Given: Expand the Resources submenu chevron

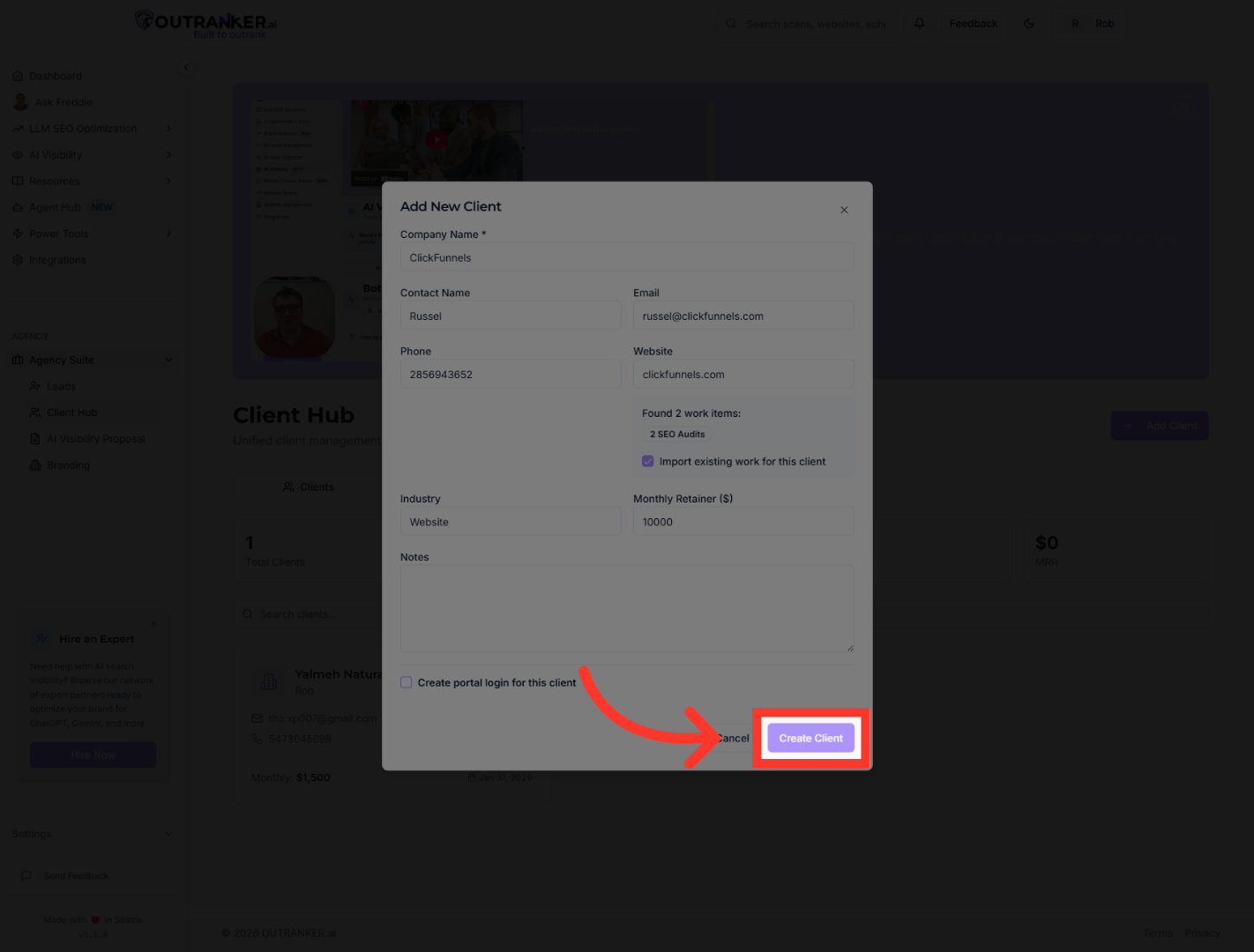Looking at the screenshot, I should click(x=168, y=182).
